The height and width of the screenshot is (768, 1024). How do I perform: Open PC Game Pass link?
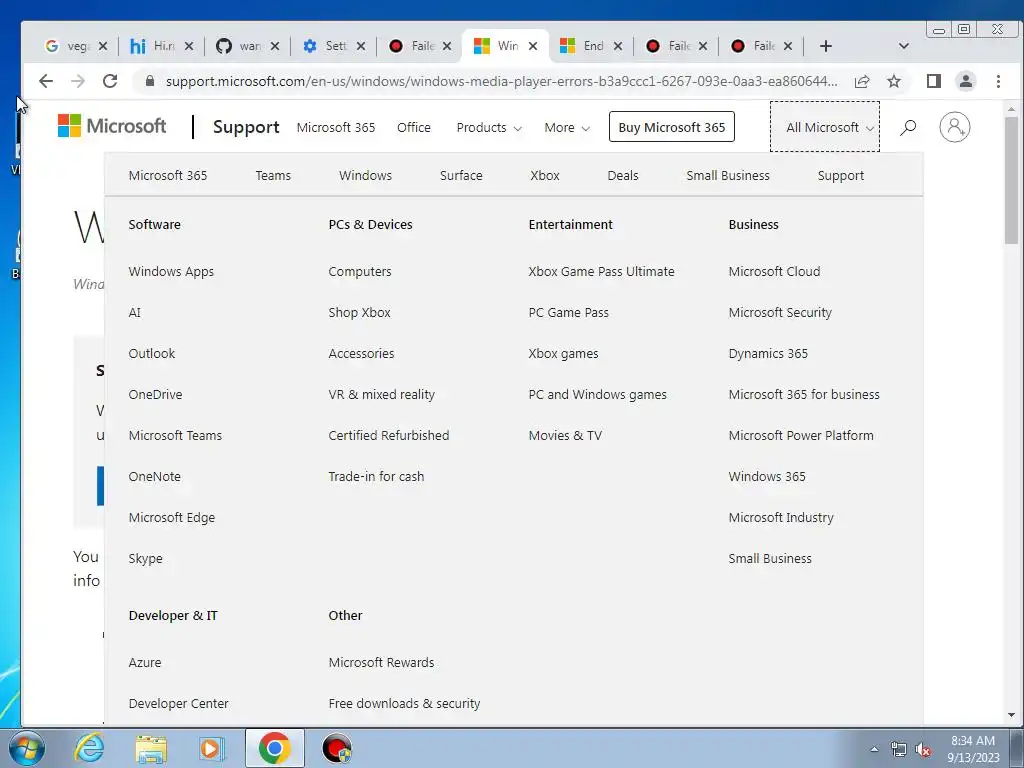click(568, 312)
